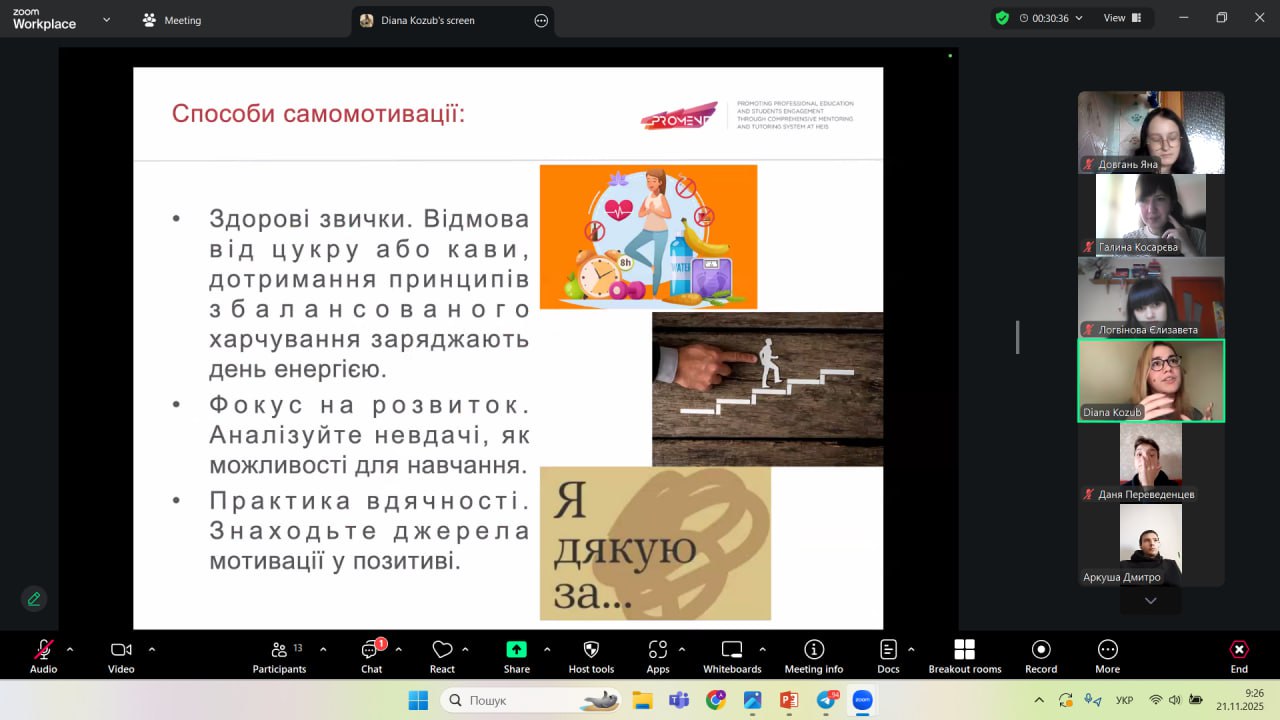
Task: Expand video options arrow next to Video
Action: [x=152, y=649]
